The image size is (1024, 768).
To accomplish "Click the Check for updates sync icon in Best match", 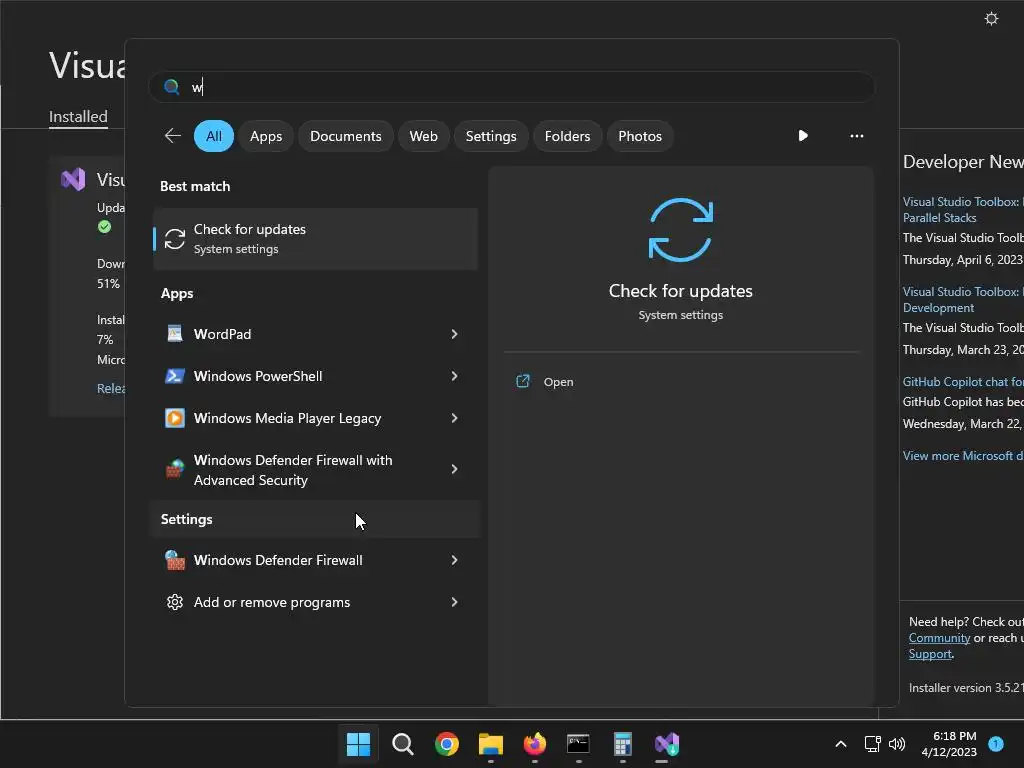I will pyautogui.click(x=174, y=239).
